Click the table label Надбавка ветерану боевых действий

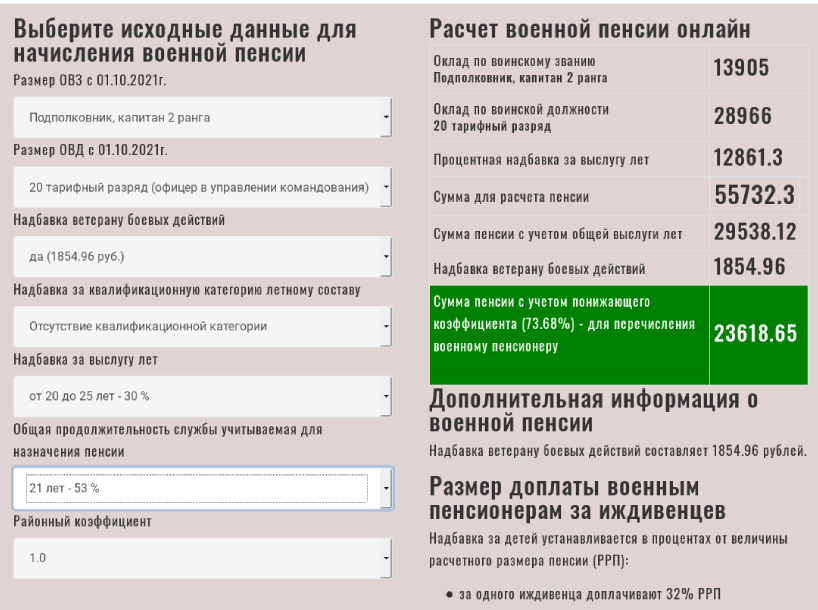click(539, 269)
